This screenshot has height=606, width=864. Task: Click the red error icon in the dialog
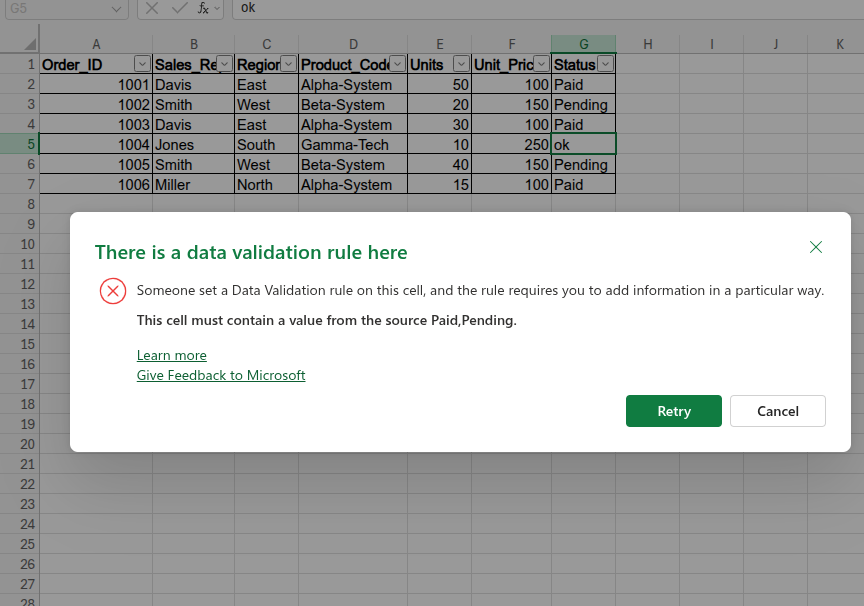point(112,291)
